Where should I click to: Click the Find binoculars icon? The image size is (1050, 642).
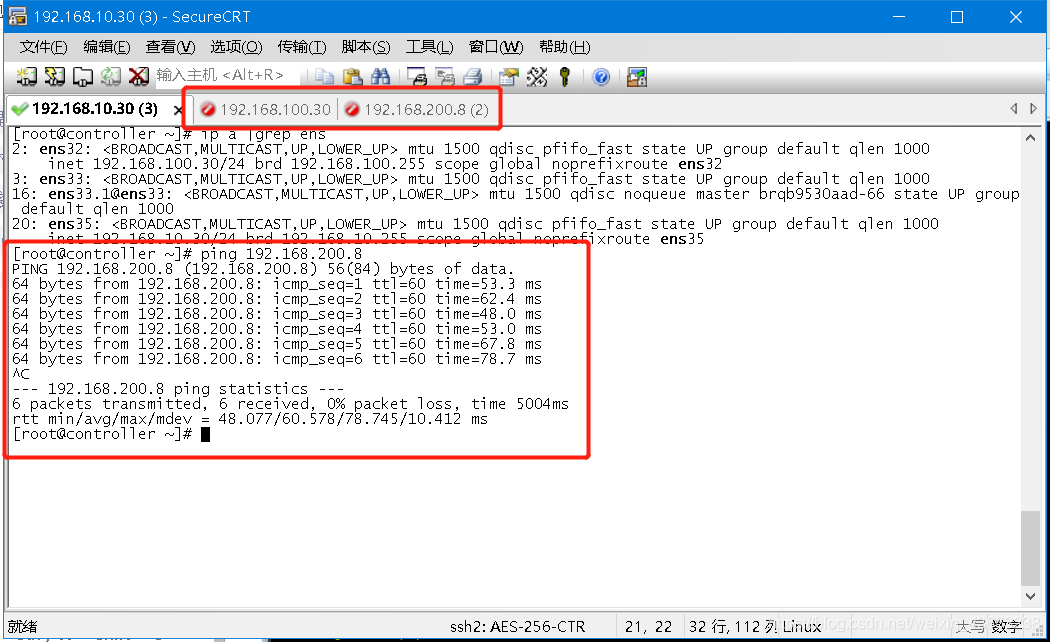[x=380, y=77]
